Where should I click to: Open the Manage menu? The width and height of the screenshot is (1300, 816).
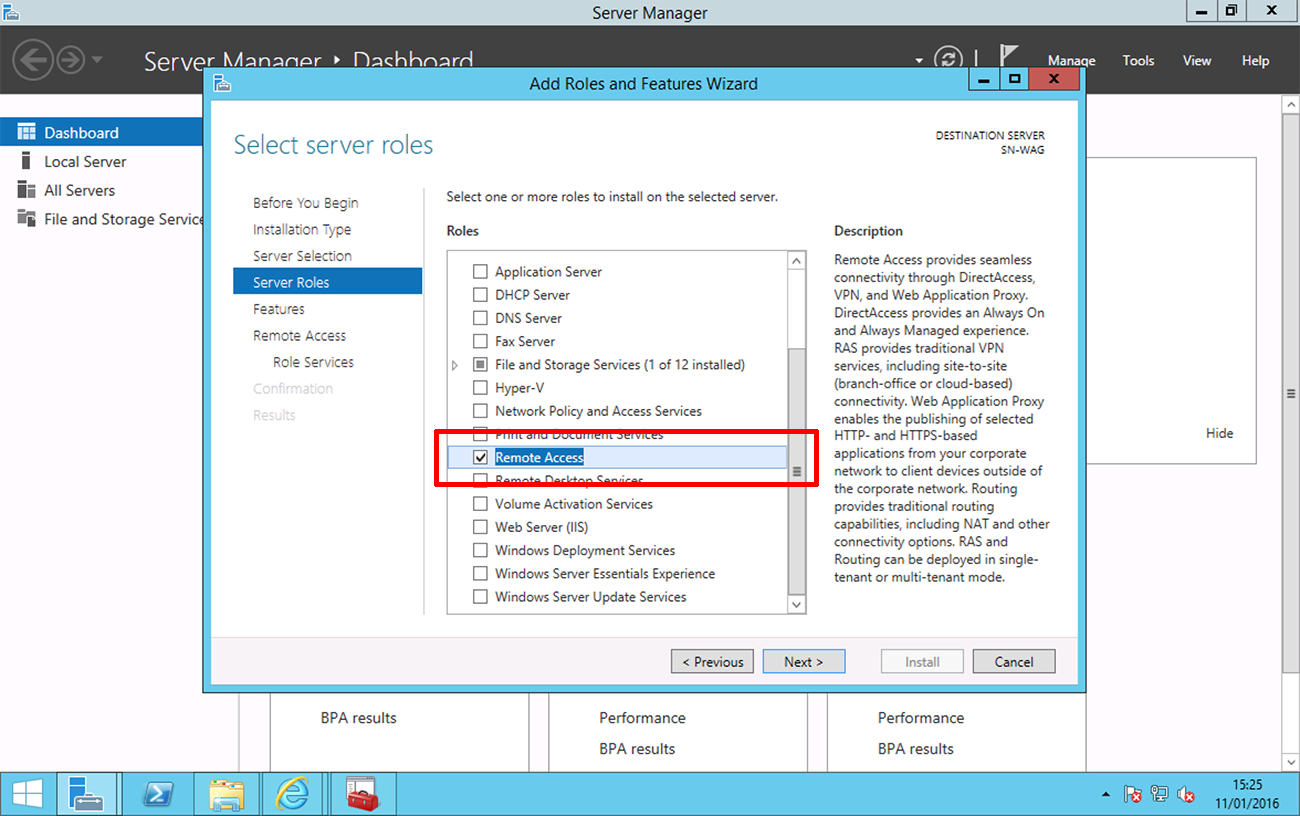pyautogui.click(x=1071, y=60)
